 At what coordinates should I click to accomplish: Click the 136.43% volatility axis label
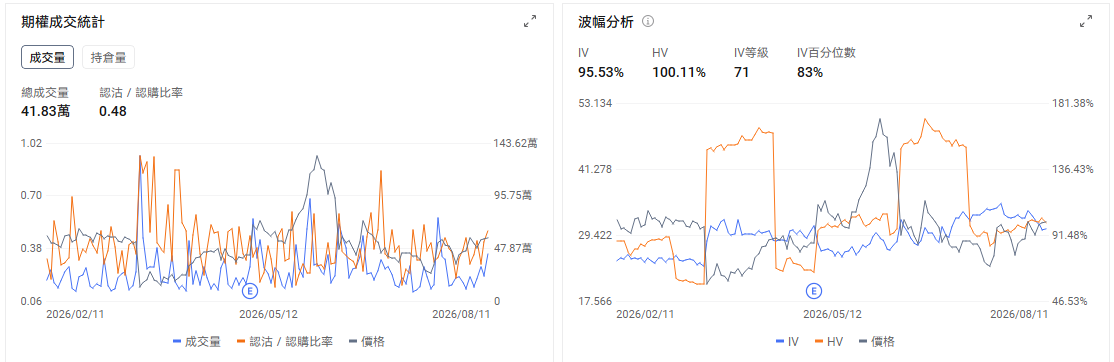coord(1072,170)
